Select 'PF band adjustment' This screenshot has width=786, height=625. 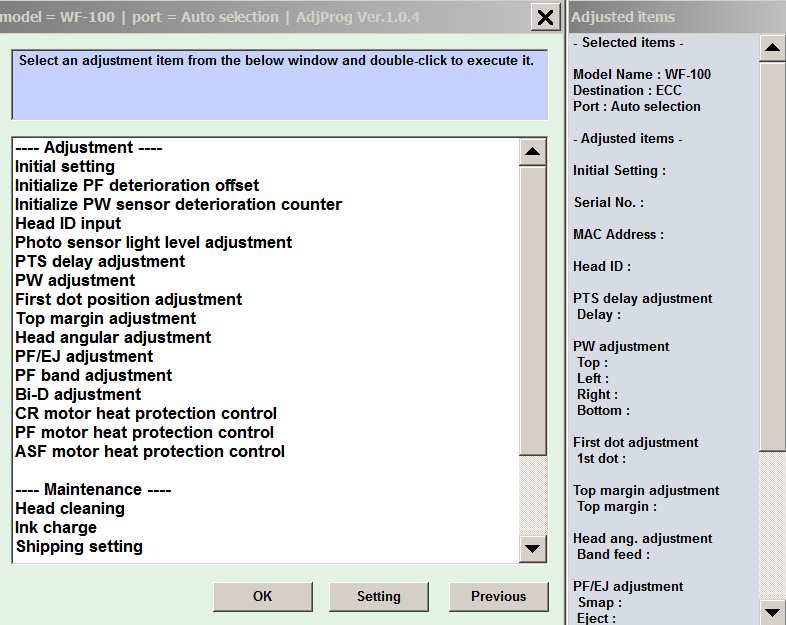[x=94, y=375]
